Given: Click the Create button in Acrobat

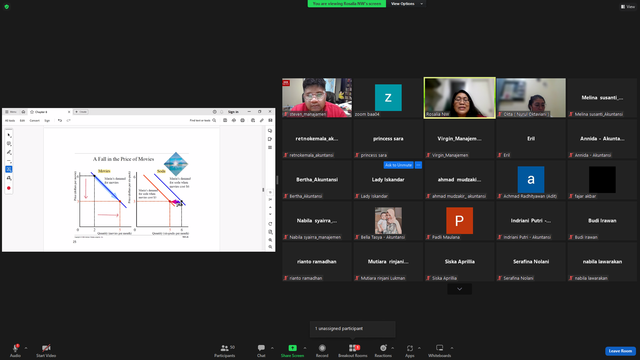Looking at the screenshot, I should pos(81,112).
